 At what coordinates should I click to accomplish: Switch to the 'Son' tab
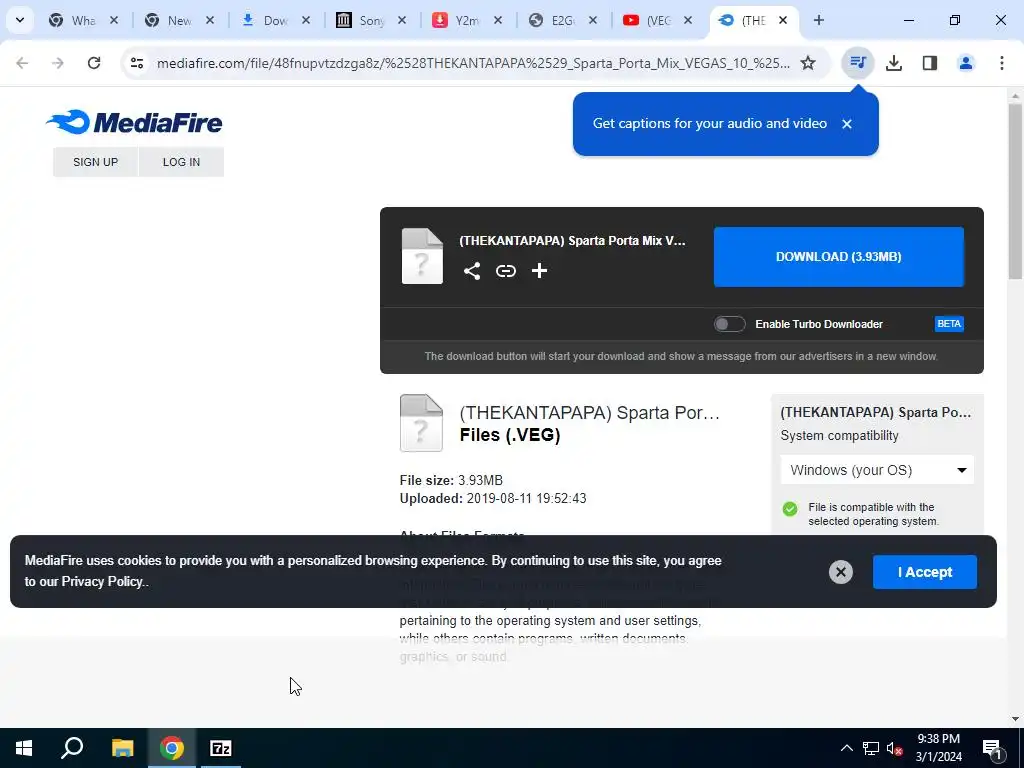[370, 20]
